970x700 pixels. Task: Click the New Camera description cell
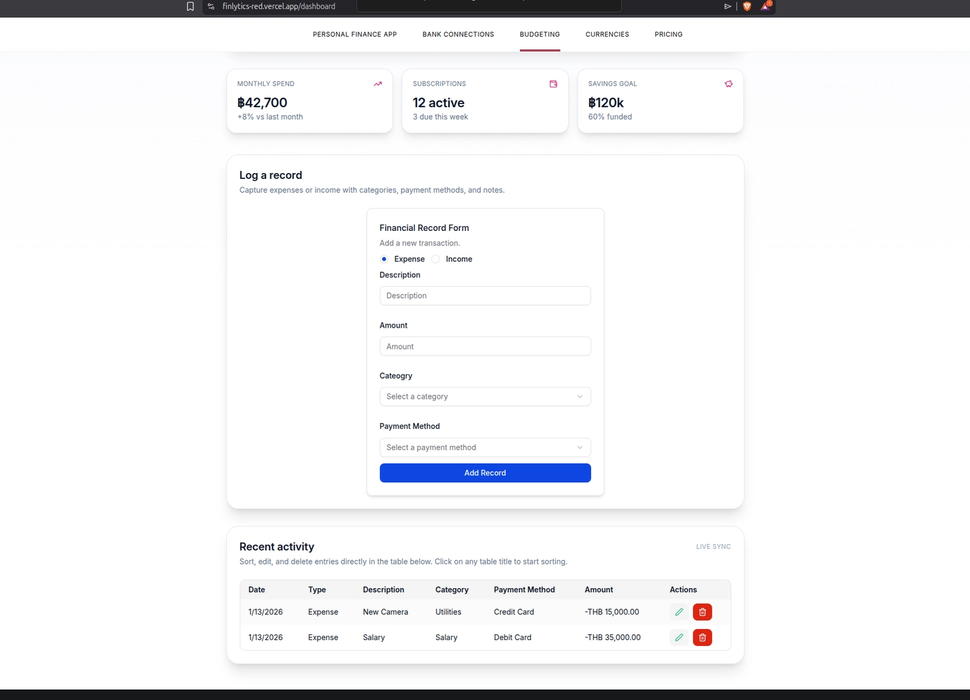tap(385, 612)
